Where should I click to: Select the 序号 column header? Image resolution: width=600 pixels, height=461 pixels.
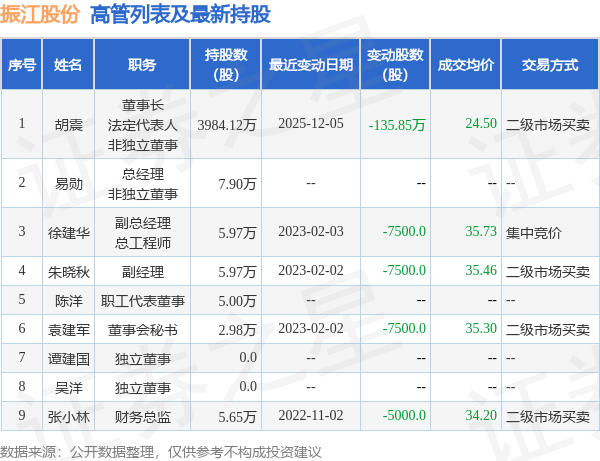pyautogui.click(x=22, y=65)
